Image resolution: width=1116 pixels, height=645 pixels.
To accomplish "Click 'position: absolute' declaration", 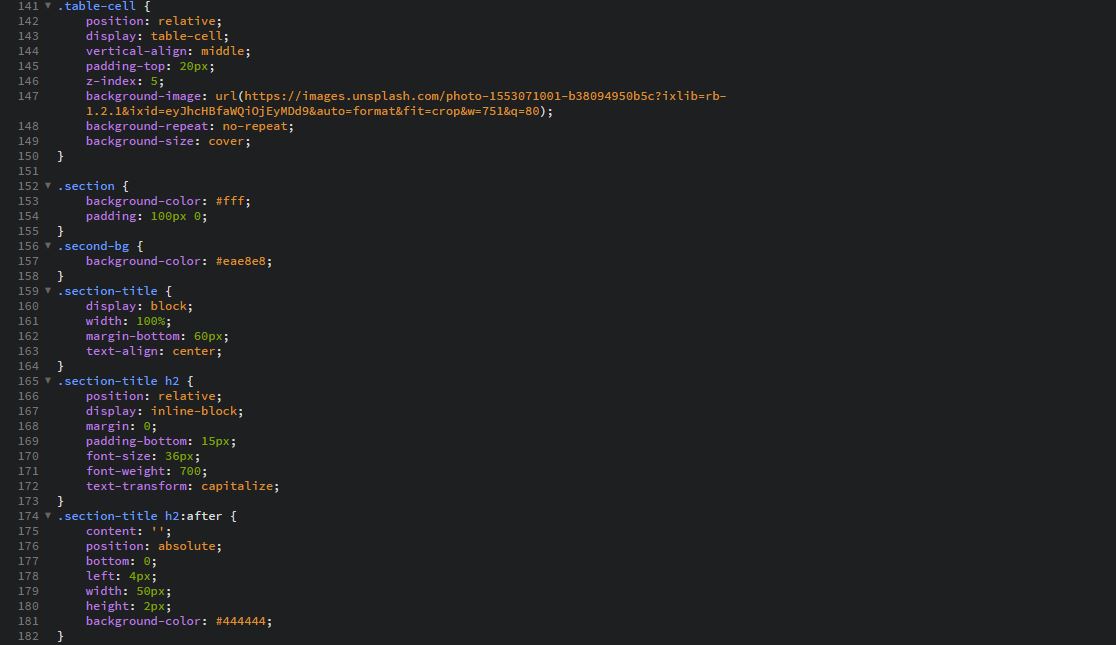I will point(154,546).
